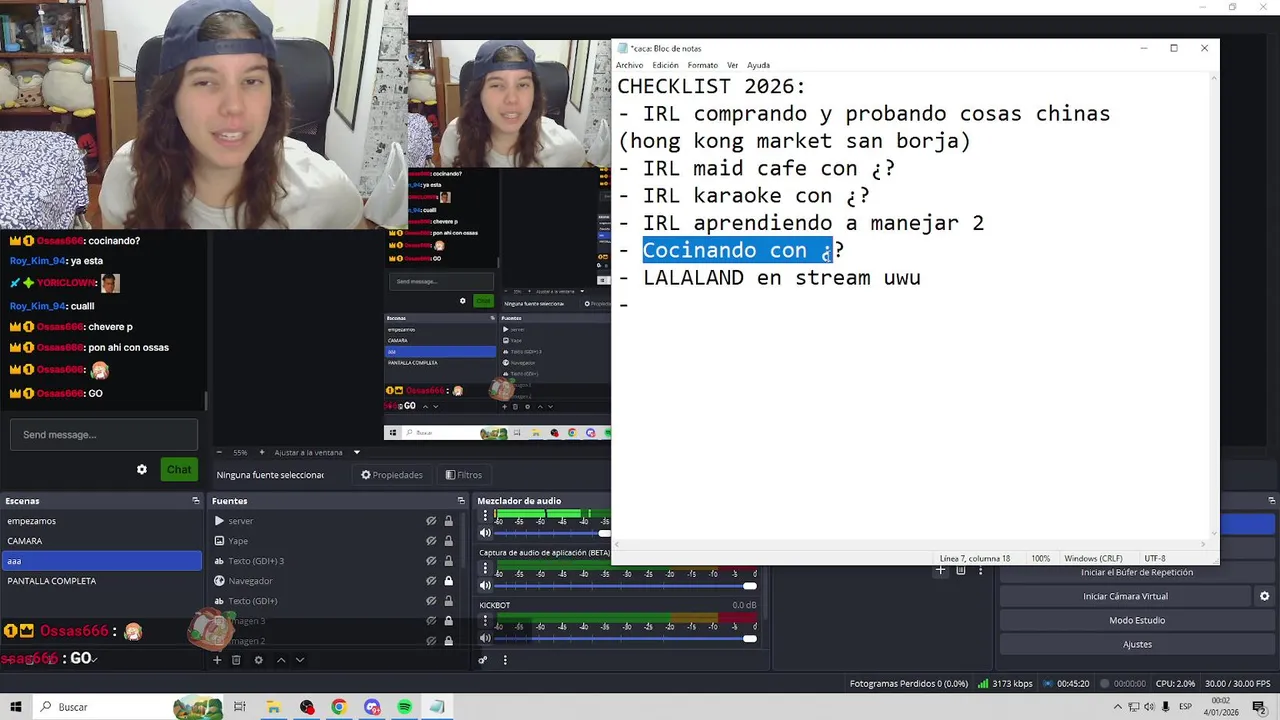Click the green Chat send button

(x=179, y=469)
